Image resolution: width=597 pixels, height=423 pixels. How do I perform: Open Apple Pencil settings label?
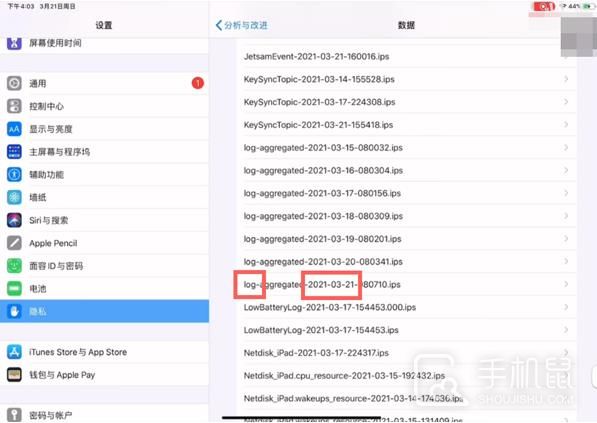tap(53, 243)
